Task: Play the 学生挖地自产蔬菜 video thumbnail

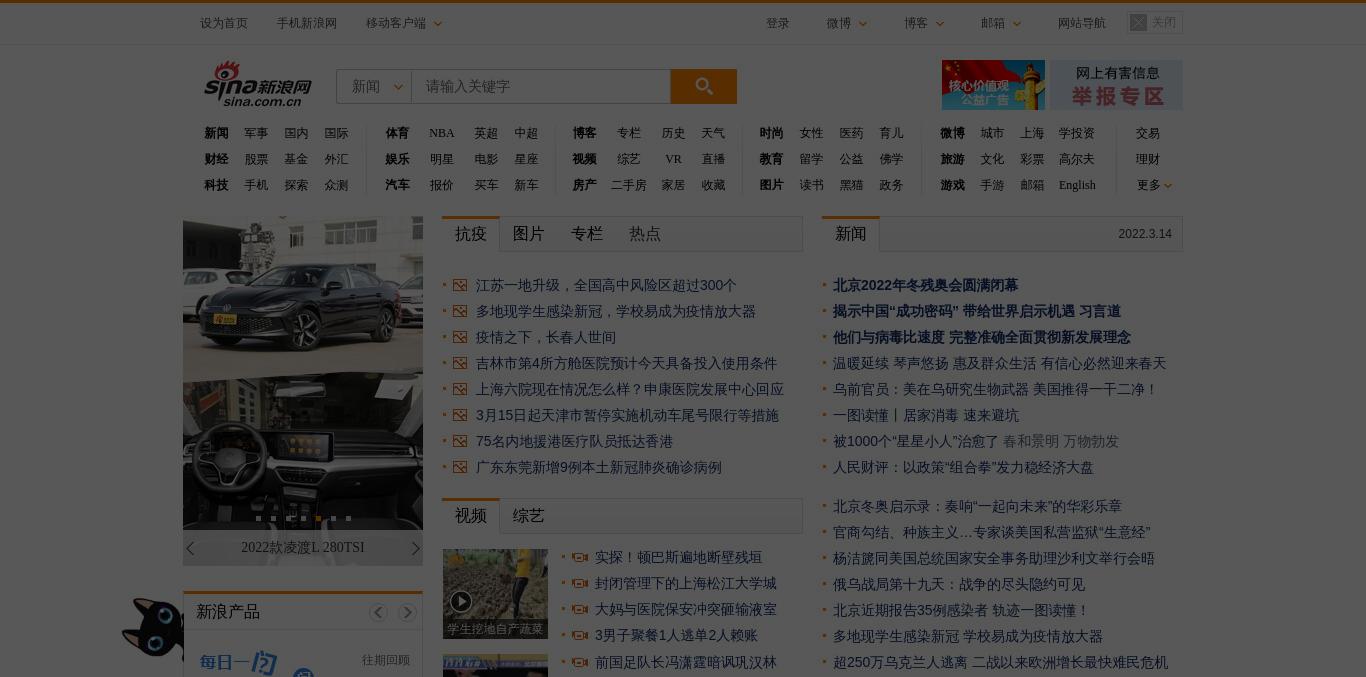Action: tap(495, 594)
